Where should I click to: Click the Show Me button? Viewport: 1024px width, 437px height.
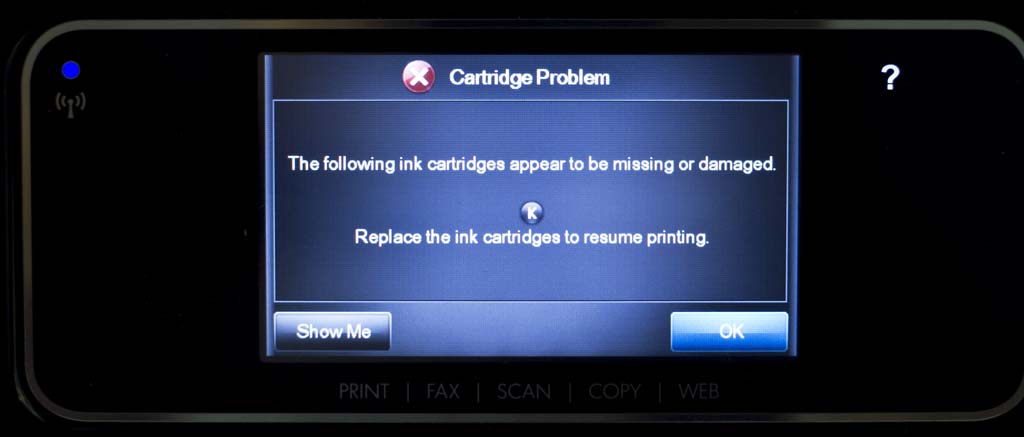pyautogui.click(x=332, y=331)
